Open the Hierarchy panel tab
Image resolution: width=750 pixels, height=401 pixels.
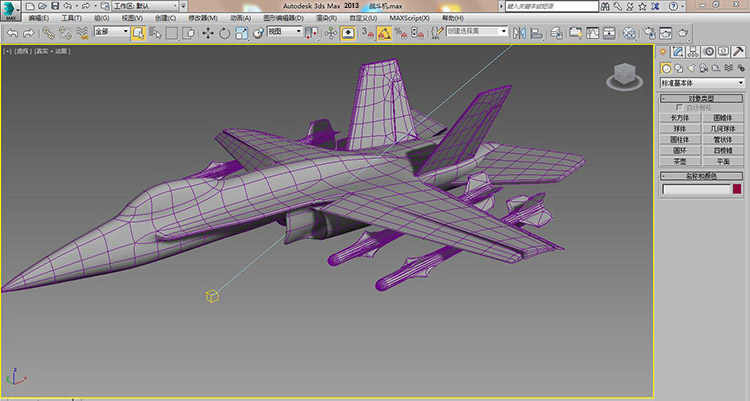[693, 51]
